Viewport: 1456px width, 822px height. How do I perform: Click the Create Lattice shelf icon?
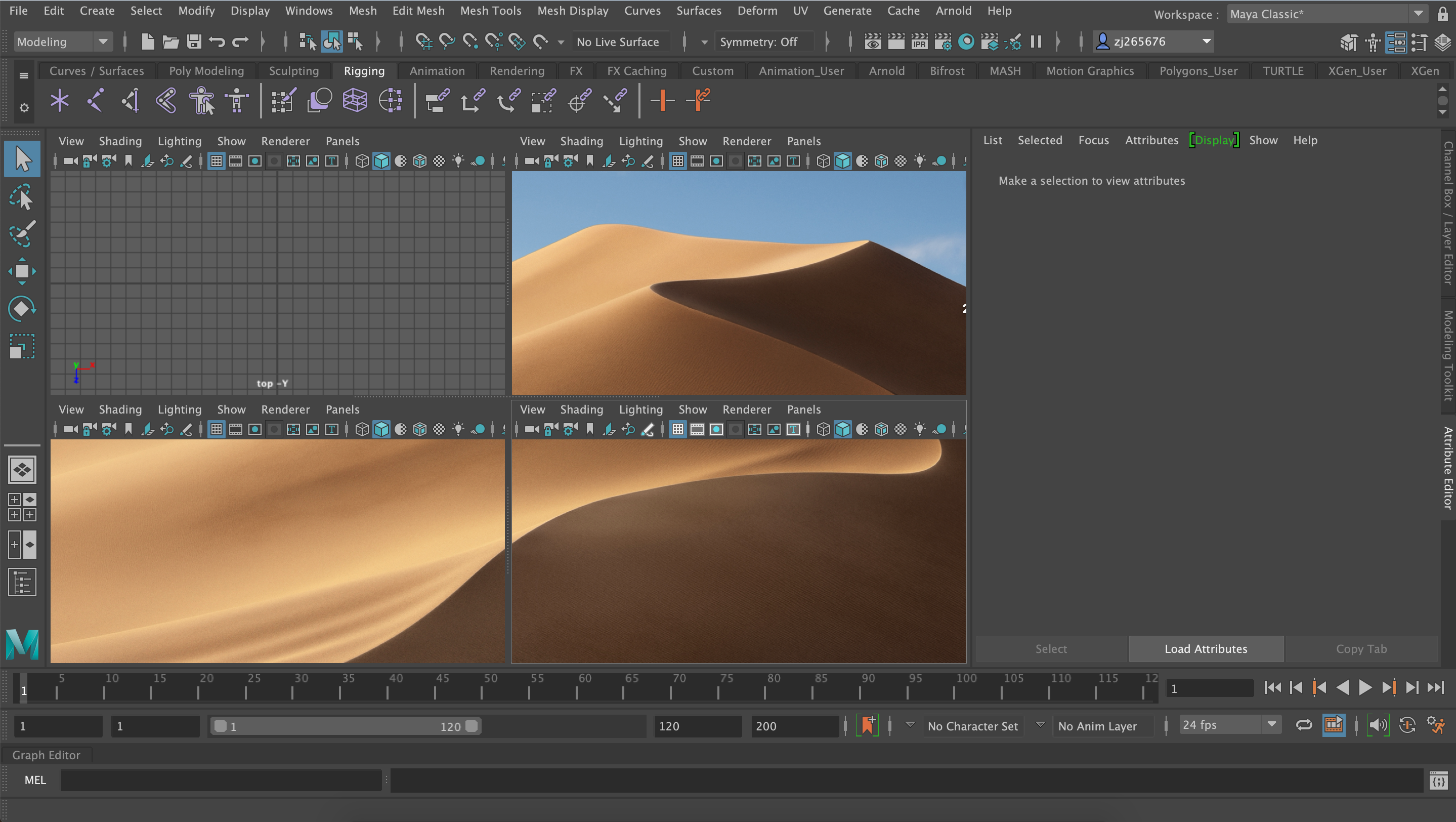tap(355, 101)
